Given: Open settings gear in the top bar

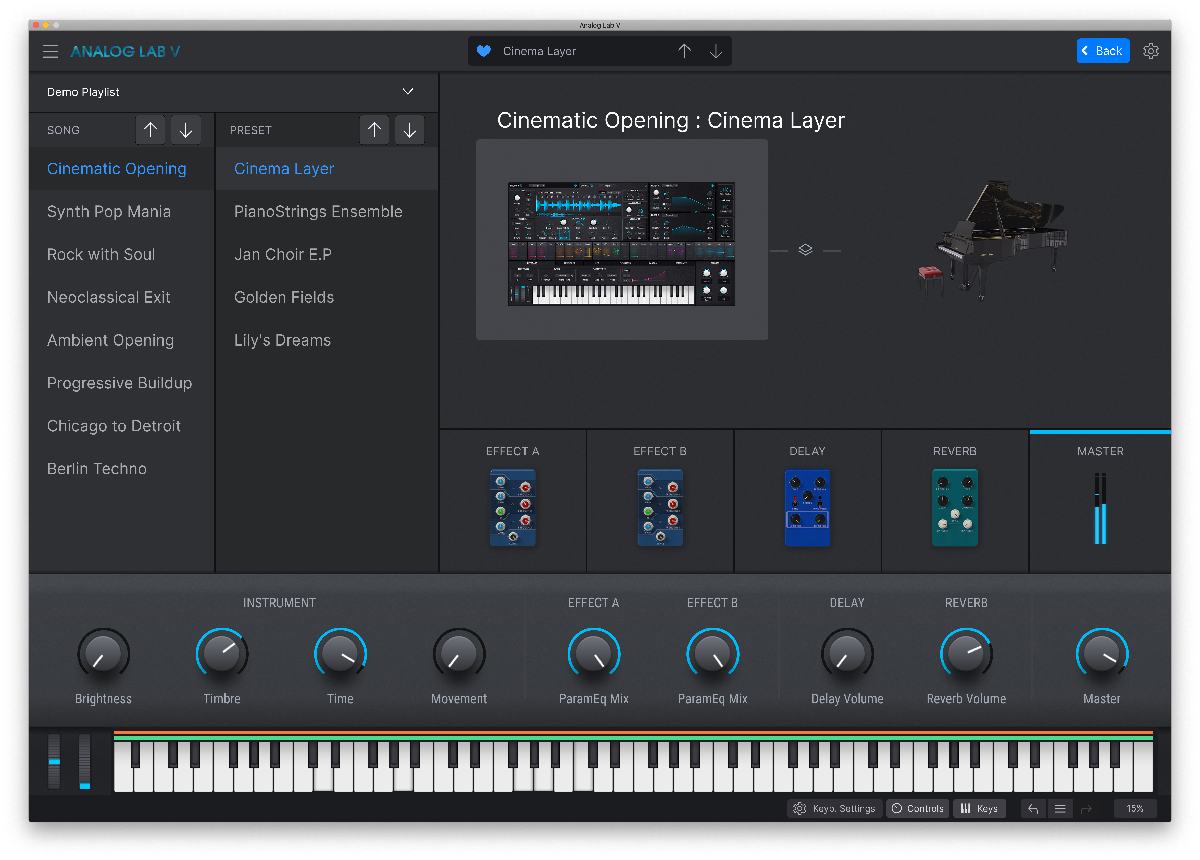Looking at the screenshot, I should [x=1151, y=51].
